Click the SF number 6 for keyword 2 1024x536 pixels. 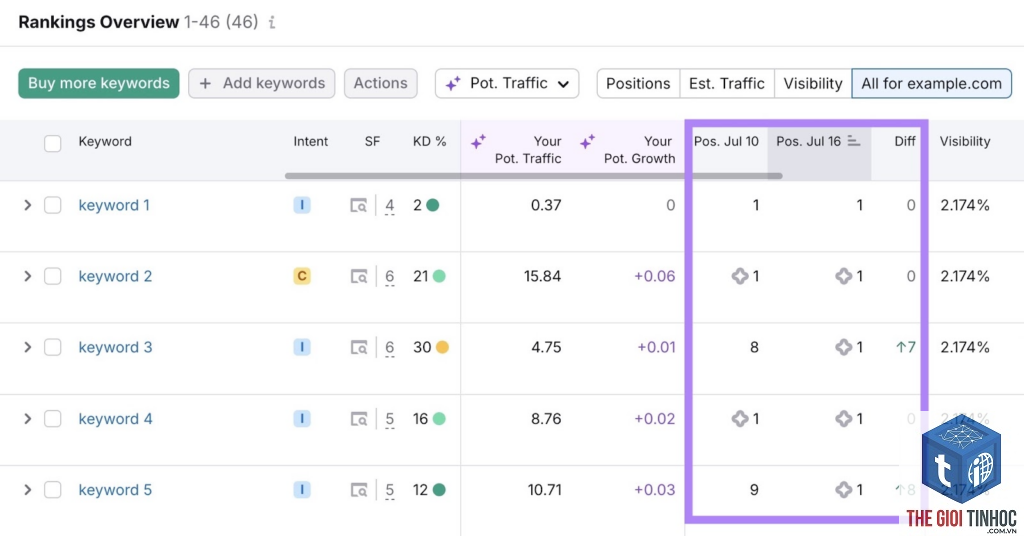click(x=389, y=277)
